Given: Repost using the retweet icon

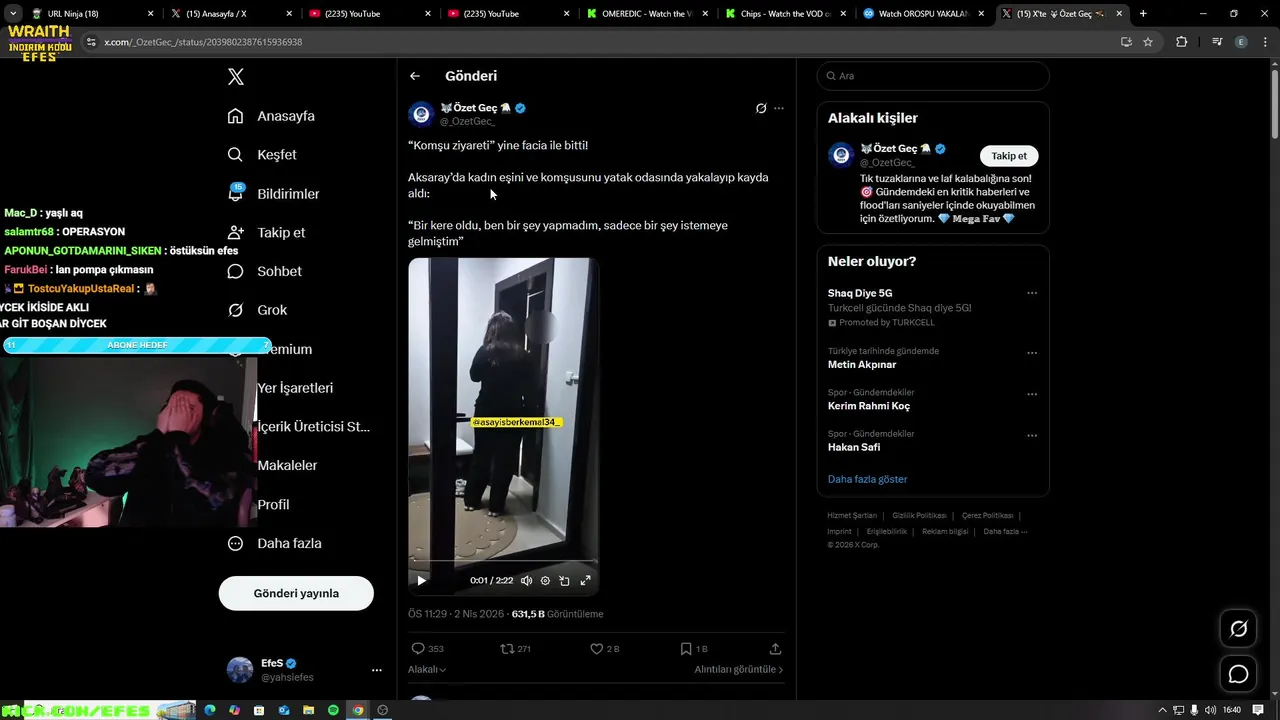Looking at the screenshot, I should click(x=507, y=649).
